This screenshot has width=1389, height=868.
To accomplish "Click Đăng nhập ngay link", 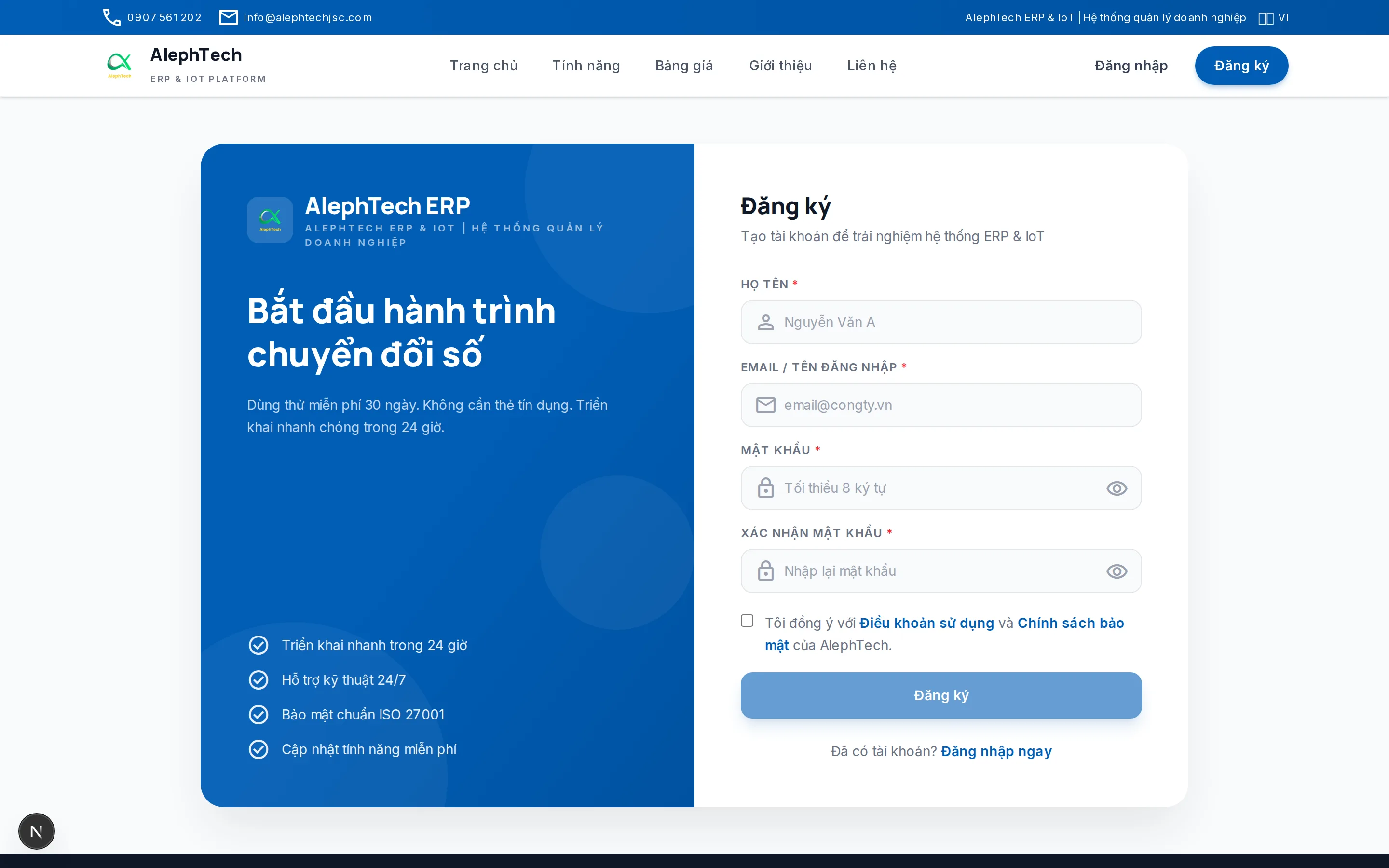I will click(996, 751).
